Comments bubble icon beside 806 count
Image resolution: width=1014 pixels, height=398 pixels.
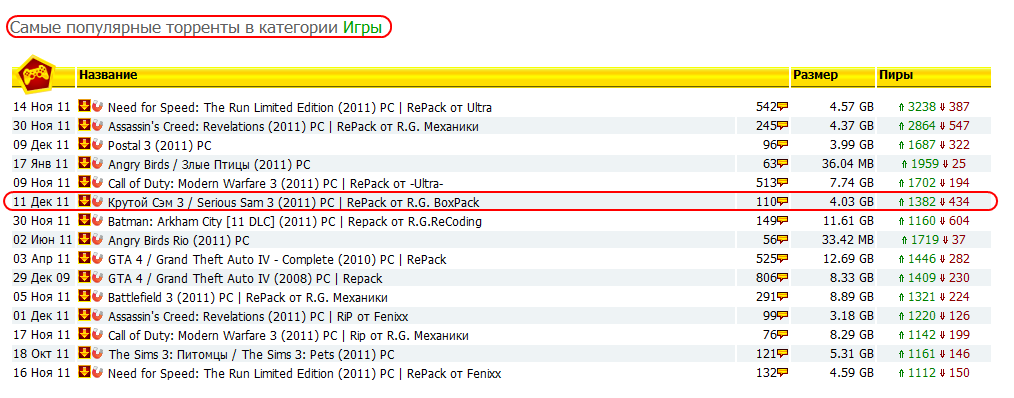(x=783, y=279)
